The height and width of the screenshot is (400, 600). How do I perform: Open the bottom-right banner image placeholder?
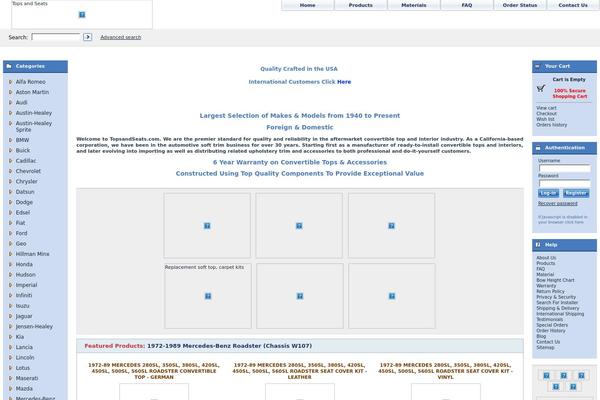click(392, 296)
